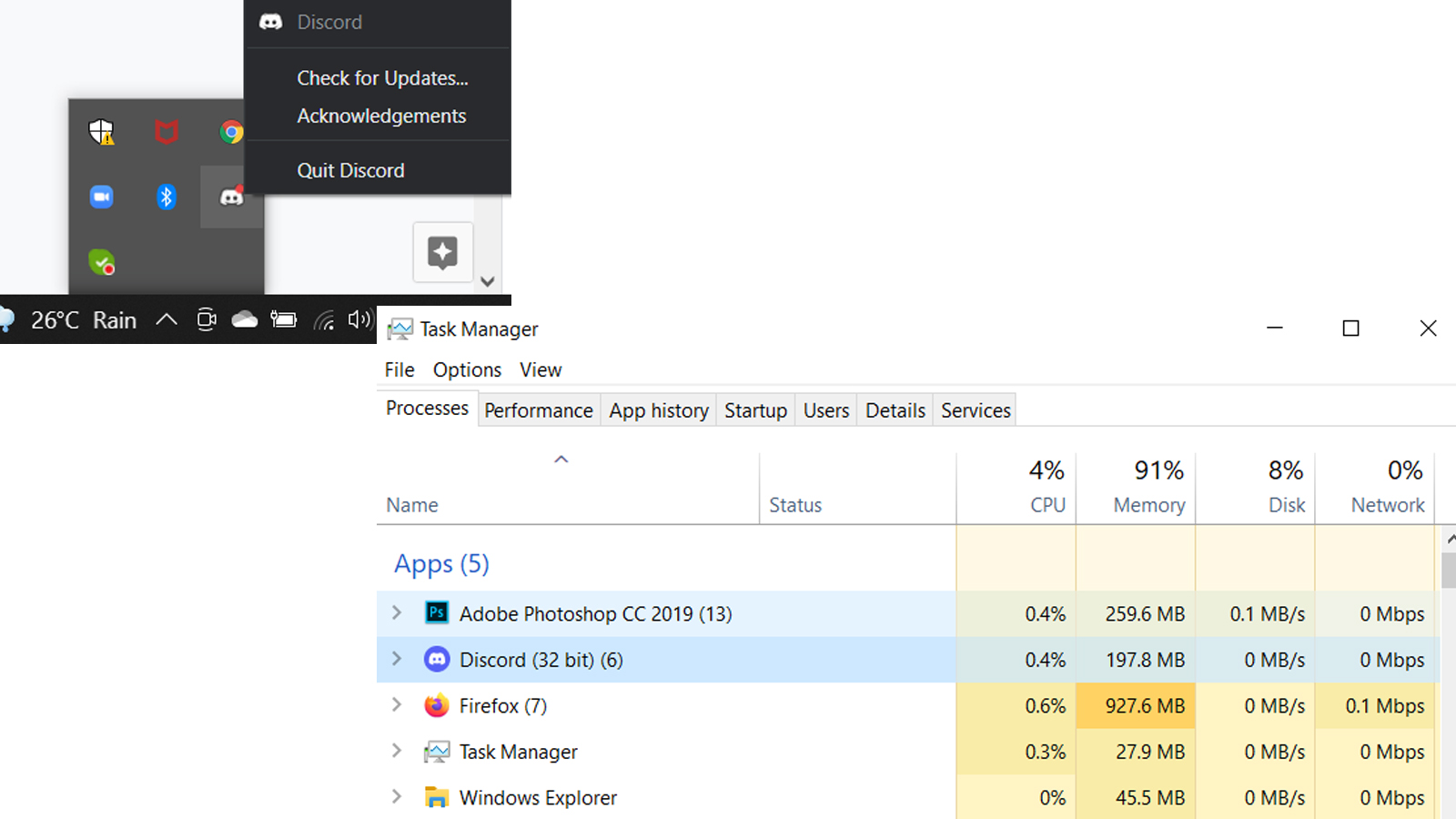
Task: Sort processes by the Name column header
Action: coord(568,489)
